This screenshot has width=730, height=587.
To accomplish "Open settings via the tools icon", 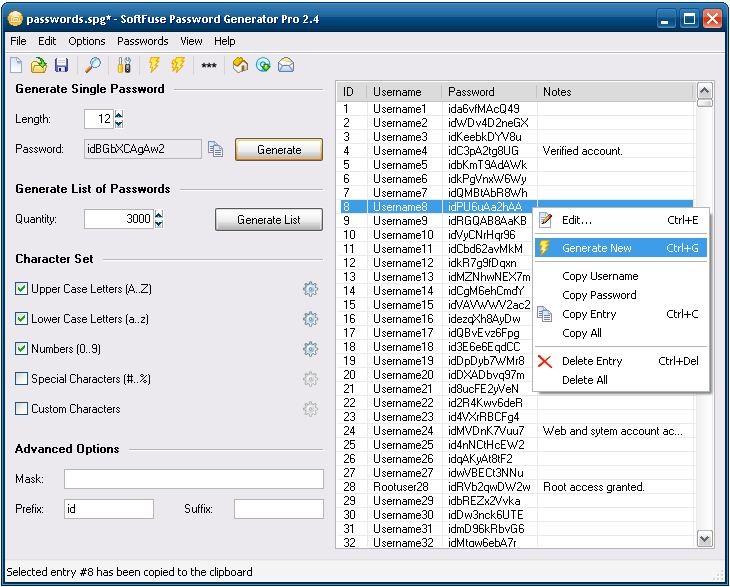I will tap(124, 65).
